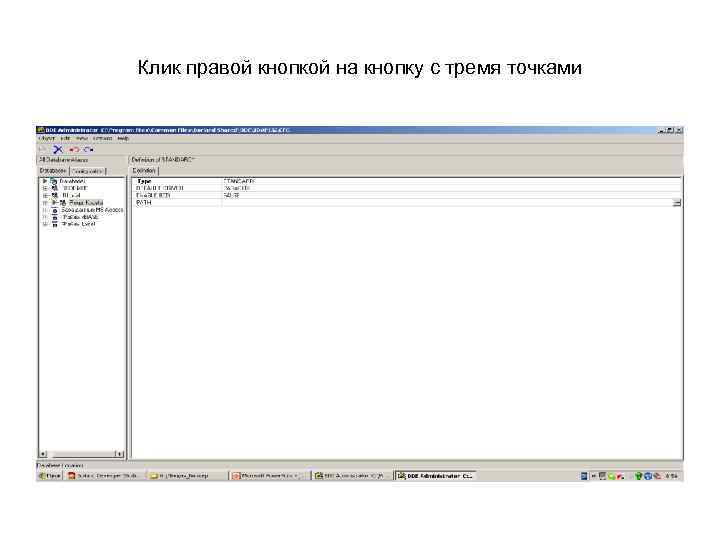Open the Options menu
Viewport: 720px width, 540px height.
[102, 138]
